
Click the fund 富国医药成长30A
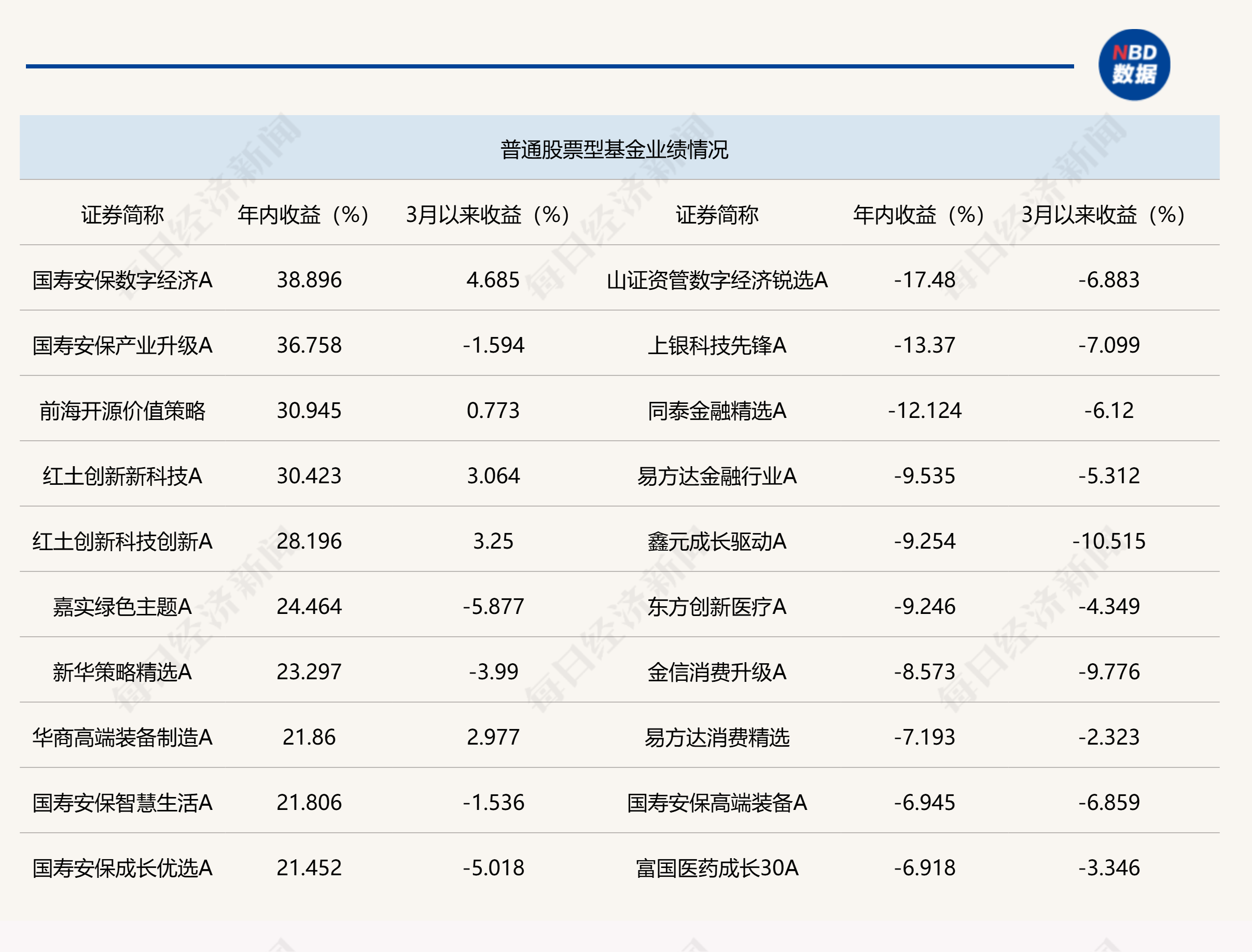(716, 867)
